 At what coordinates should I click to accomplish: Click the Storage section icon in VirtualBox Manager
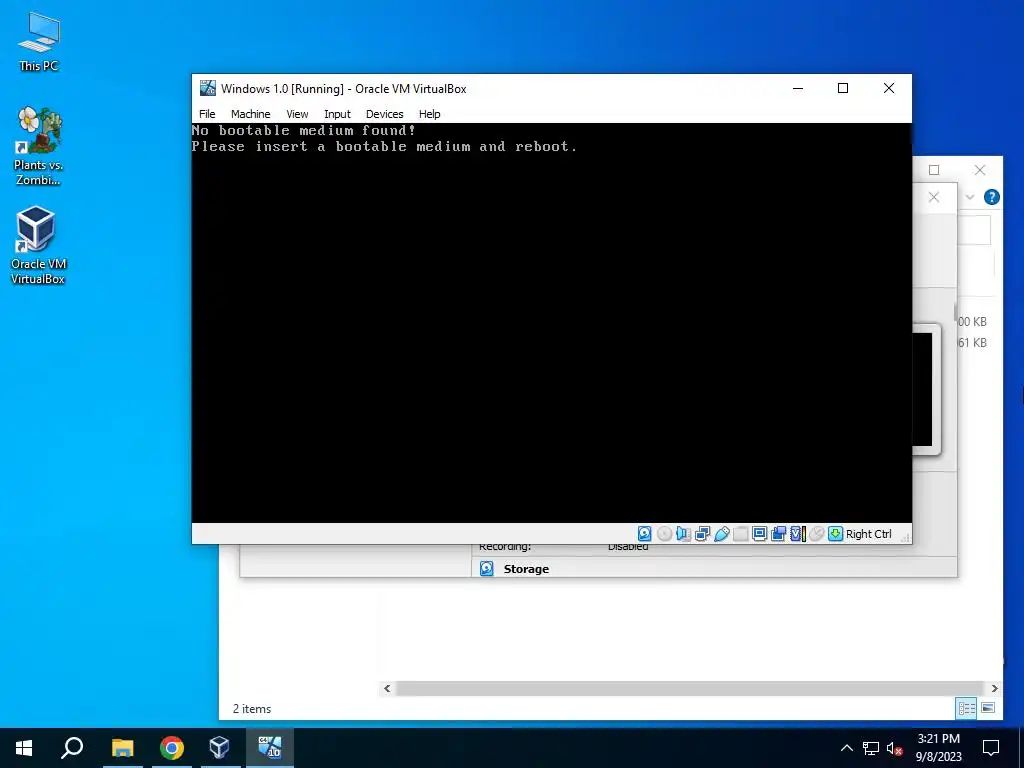(x=487, y=569)
